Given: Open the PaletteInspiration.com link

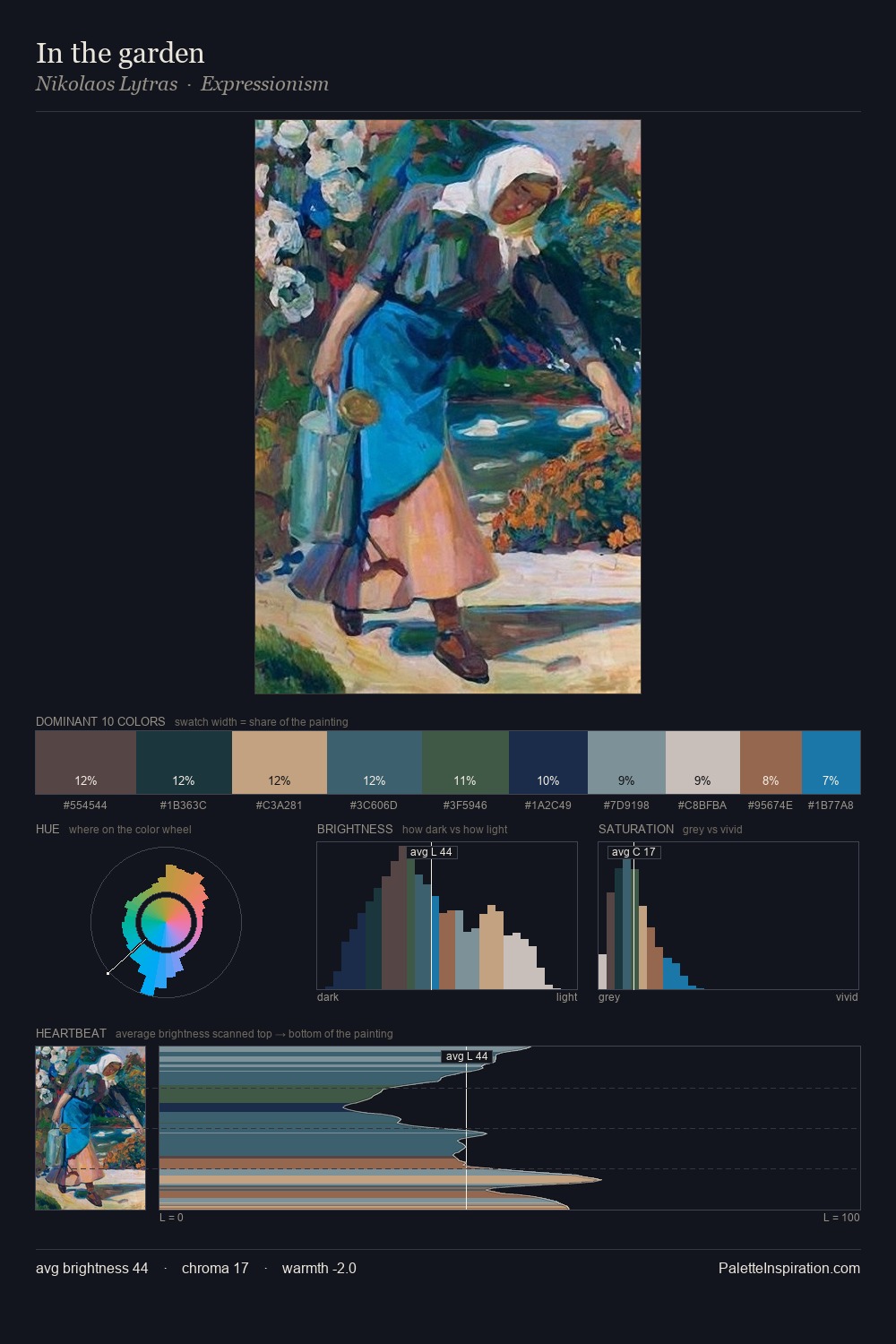Looking at the screenshot, I should click(789, 1268).
